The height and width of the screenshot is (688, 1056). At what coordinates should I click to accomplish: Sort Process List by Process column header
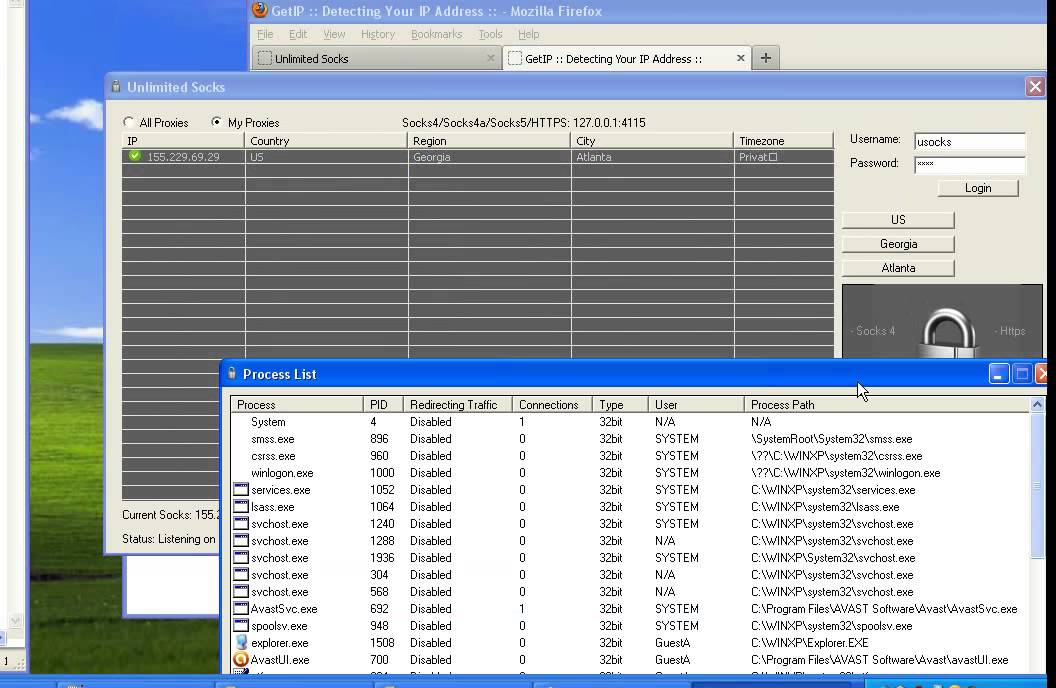point(297,405)
